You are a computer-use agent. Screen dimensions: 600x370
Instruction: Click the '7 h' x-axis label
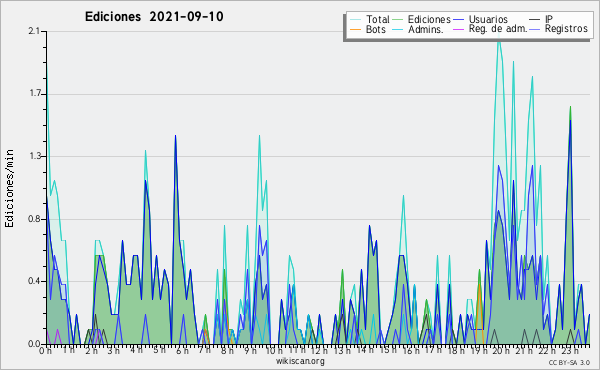coord(204,350)
